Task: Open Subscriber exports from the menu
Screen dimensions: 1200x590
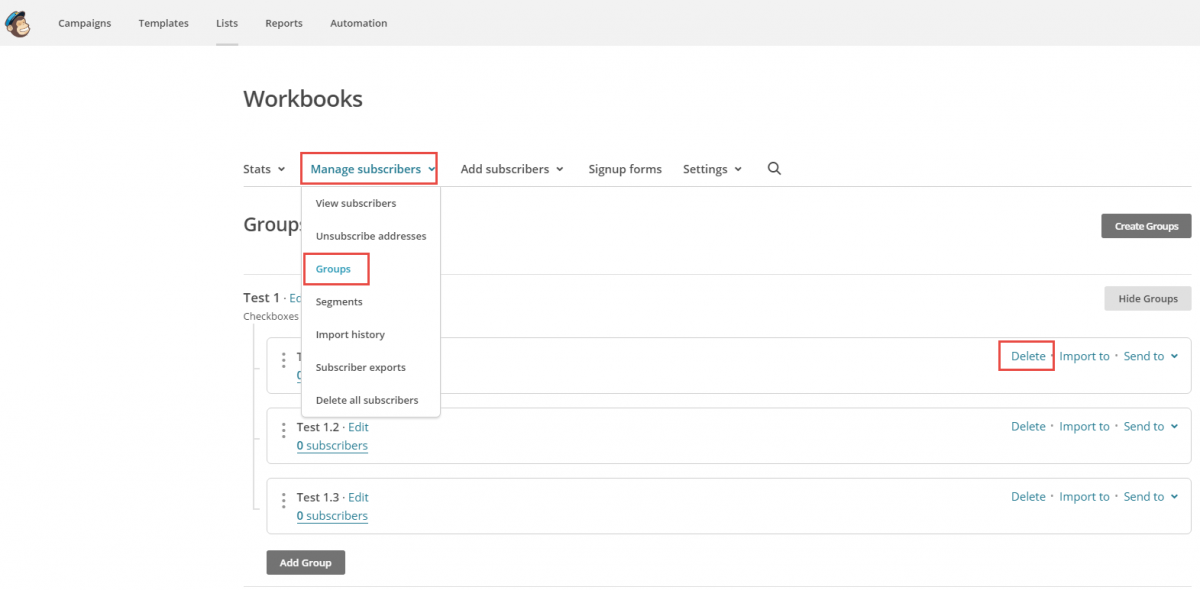Action: 360,368
